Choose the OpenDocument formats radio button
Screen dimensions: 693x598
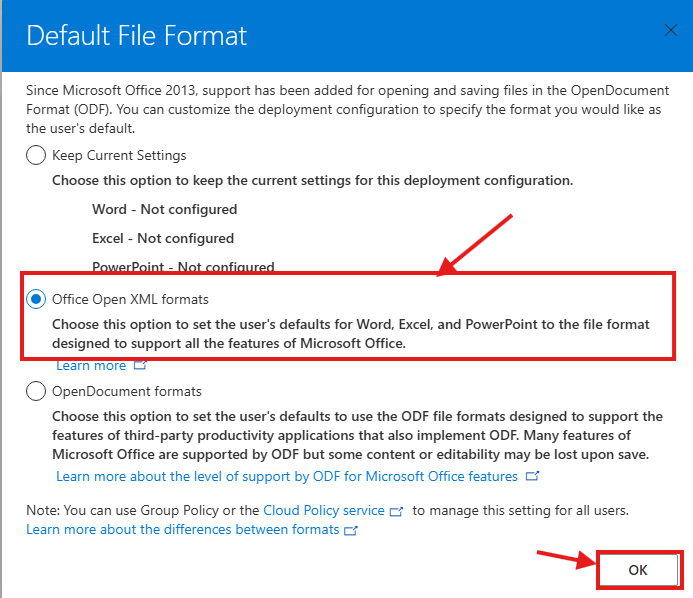[36, 391]
